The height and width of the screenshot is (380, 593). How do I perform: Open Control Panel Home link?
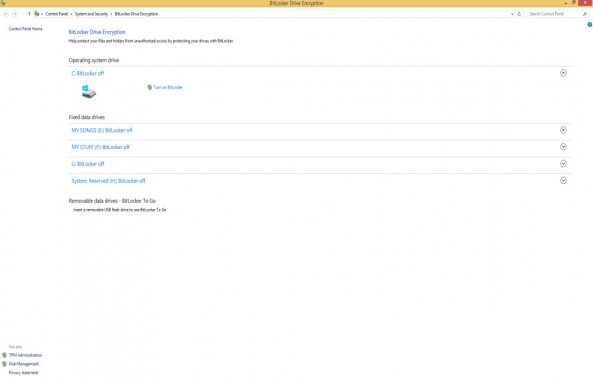pos(26,29)
